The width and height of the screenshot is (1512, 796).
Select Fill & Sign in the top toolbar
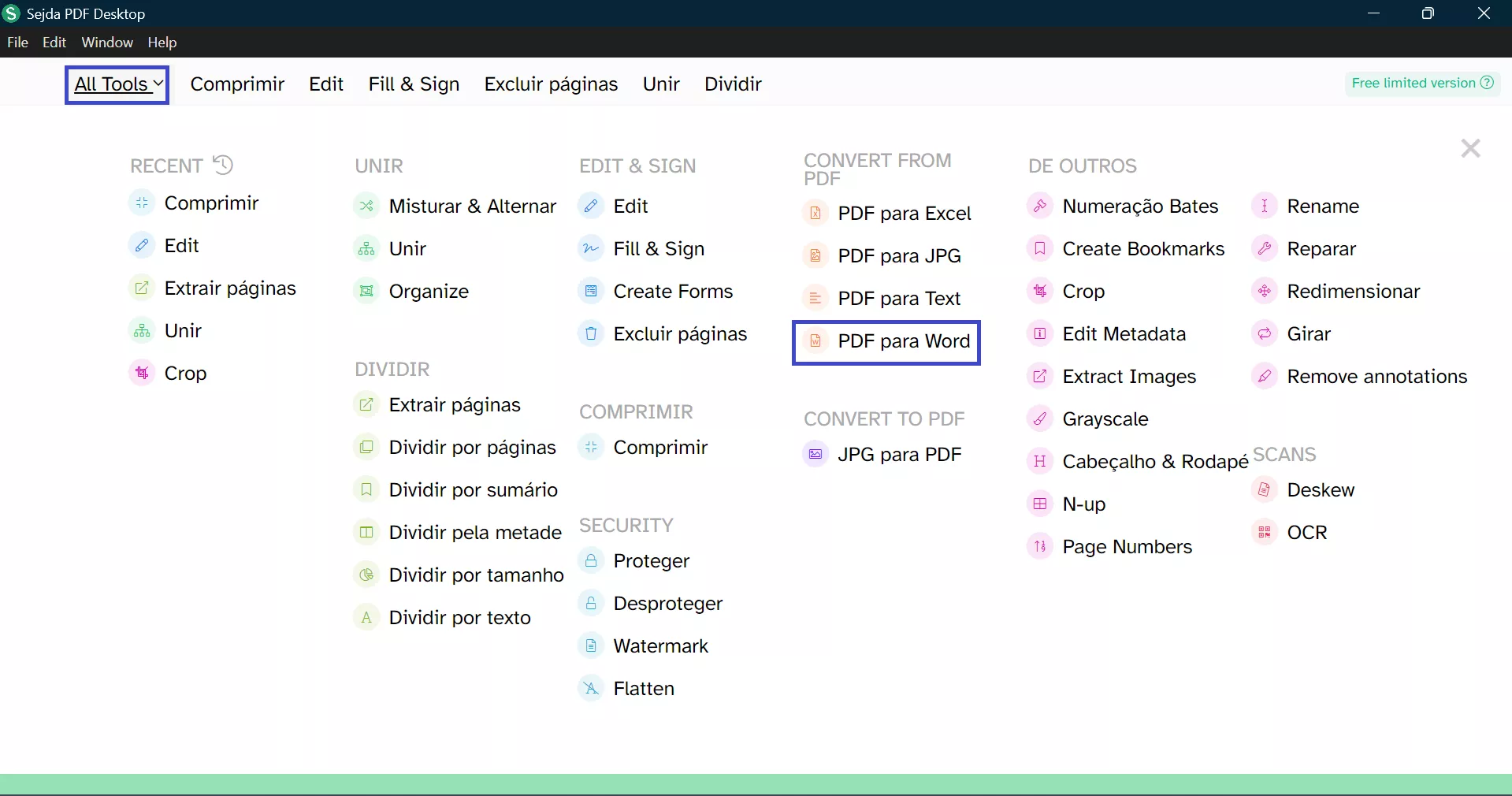click(x=414, y=84)
